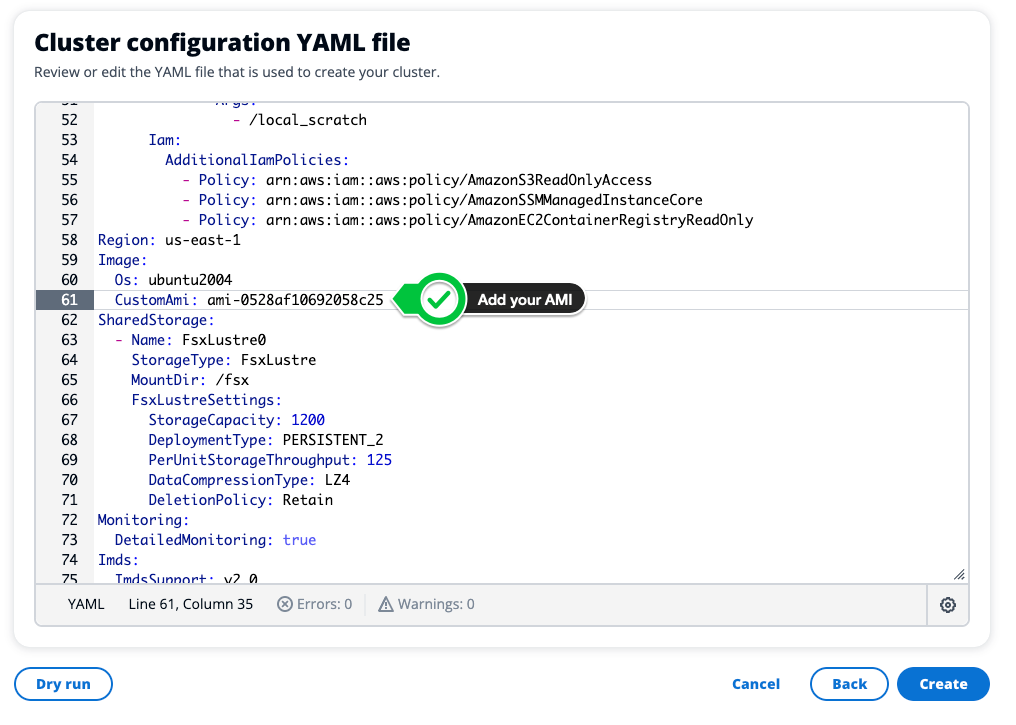Click the DetailedMonitoring true value
1016x725 pixels.
(x=299, y=540)
